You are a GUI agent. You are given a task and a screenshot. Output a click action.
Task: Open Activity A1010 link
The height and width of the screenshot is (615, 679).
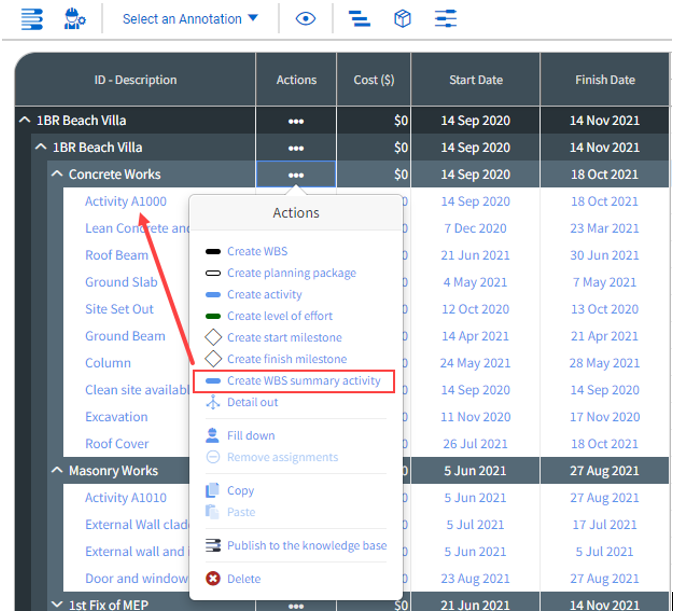point(126,498)
